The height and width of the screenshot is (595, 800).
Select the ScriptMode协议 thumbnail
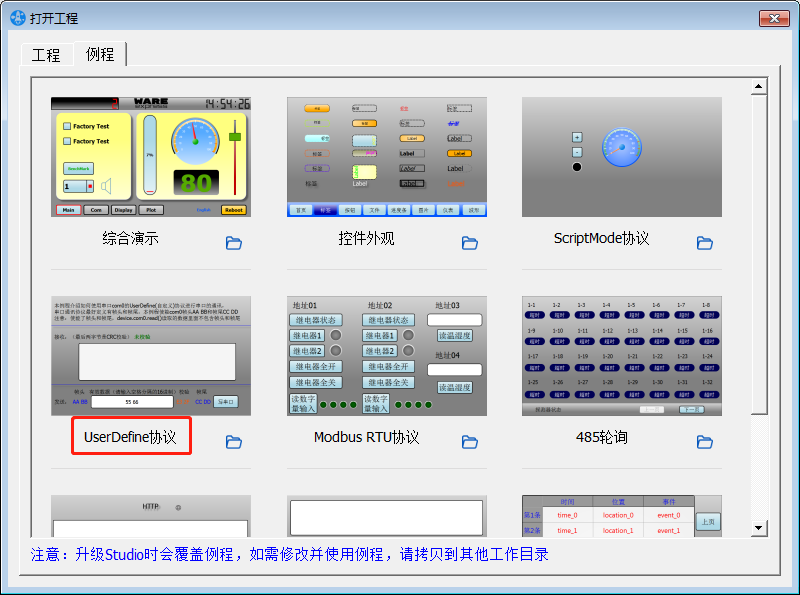[622, 157]
